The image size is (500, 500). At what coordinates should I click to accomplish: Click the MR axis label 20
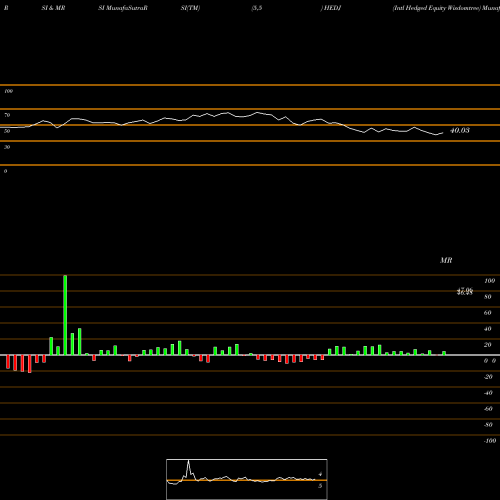coord(488,345)
